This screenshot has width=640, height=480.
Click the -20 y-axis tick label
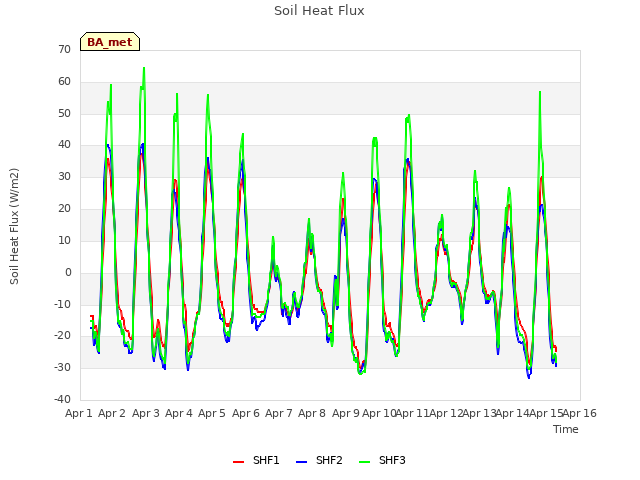[63, 336]
